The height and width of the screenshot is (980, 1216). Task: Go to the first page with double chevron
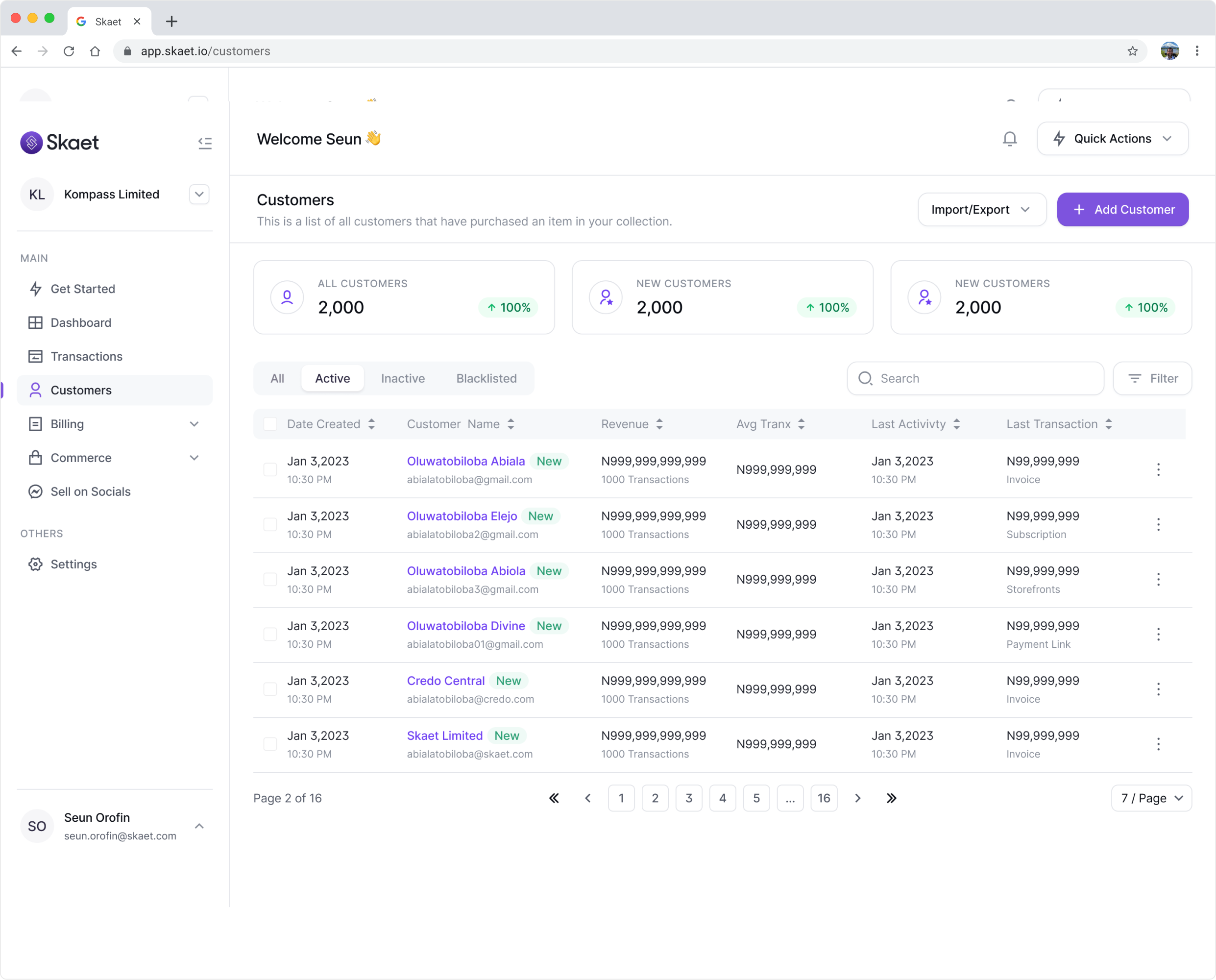click(554, 798)
